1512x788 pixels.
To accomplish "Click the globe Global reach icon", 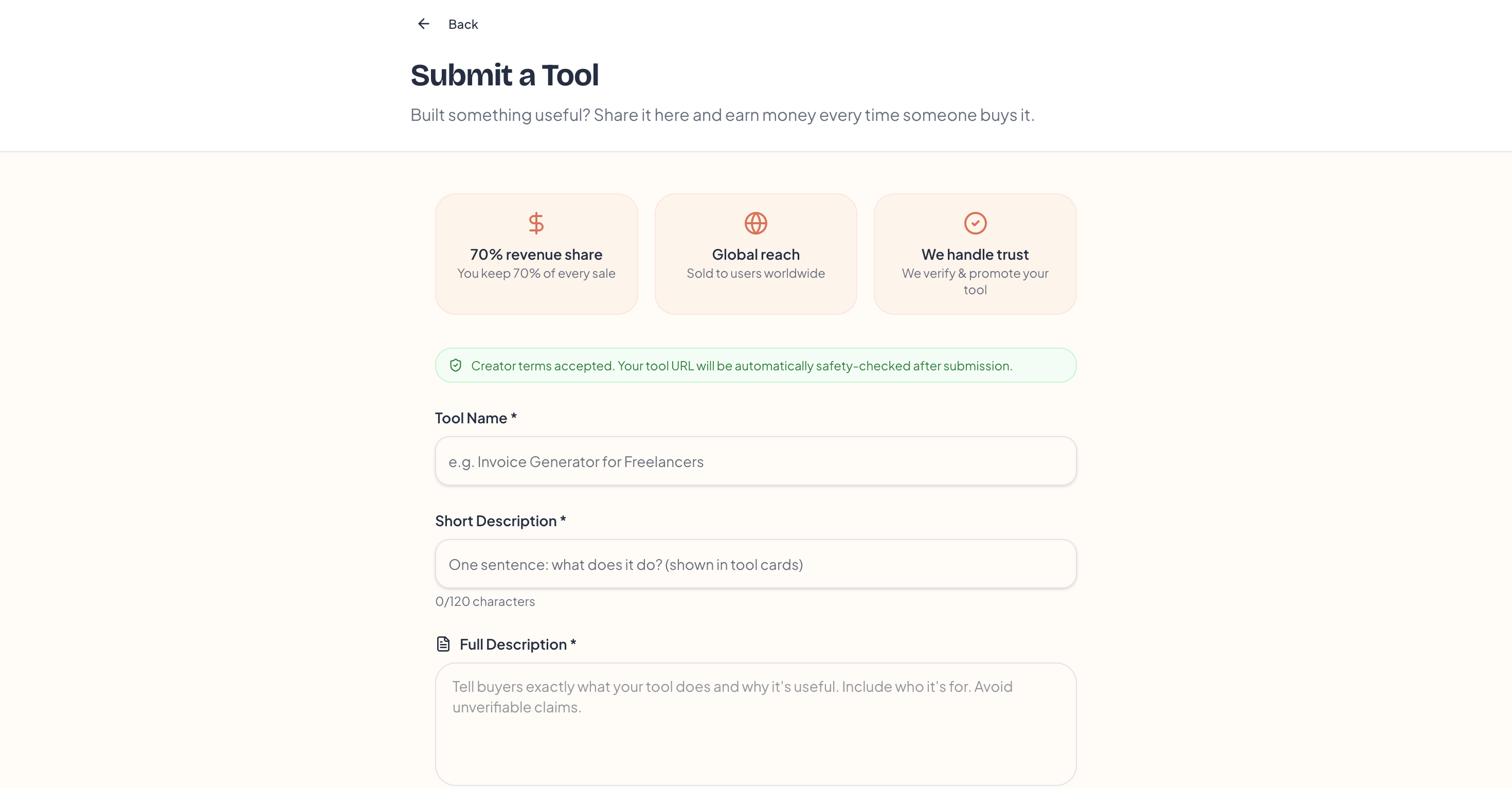I will (x=755, y=223).
